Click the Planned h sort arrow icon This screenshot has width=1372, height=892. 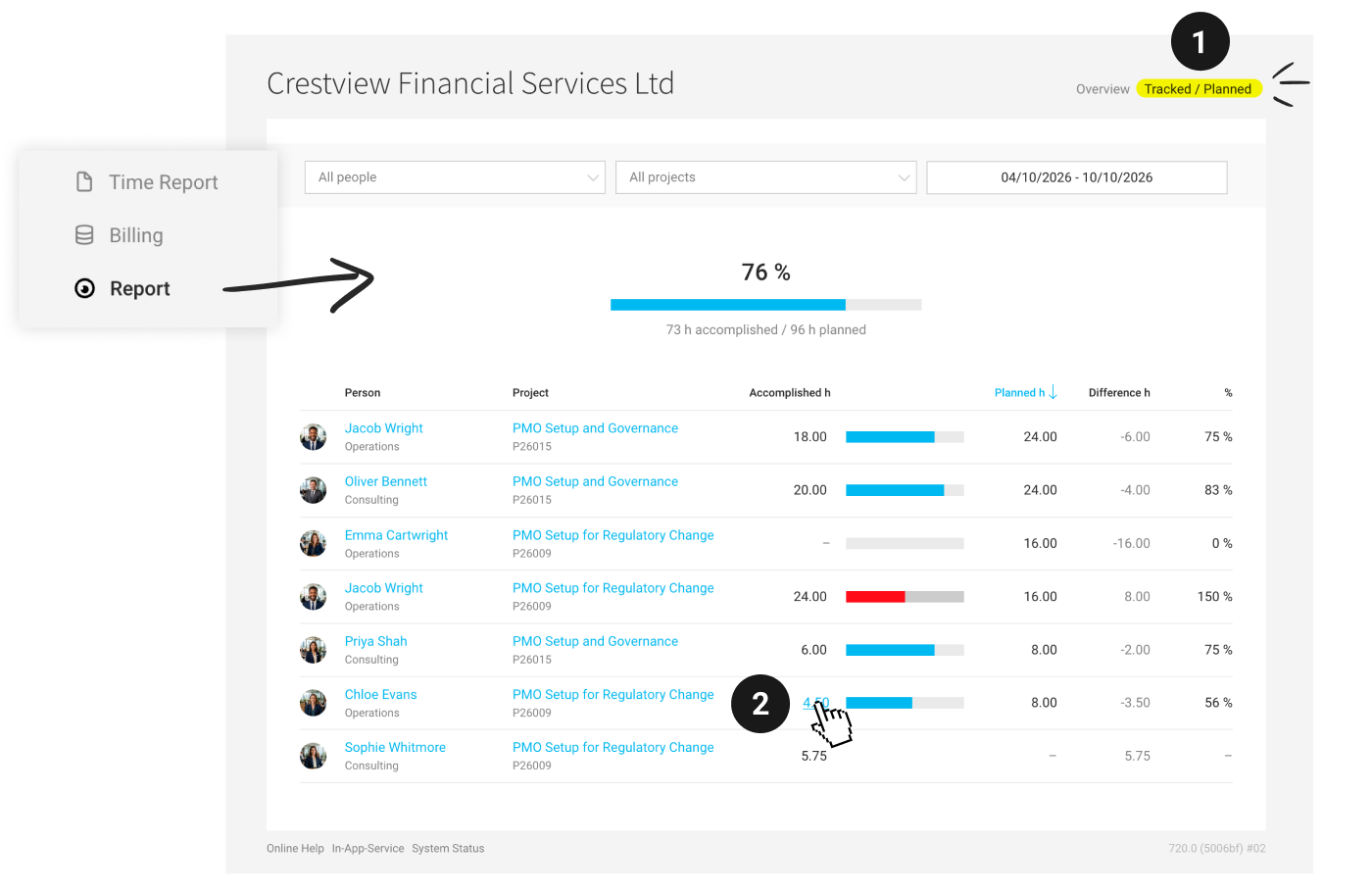1053,392
